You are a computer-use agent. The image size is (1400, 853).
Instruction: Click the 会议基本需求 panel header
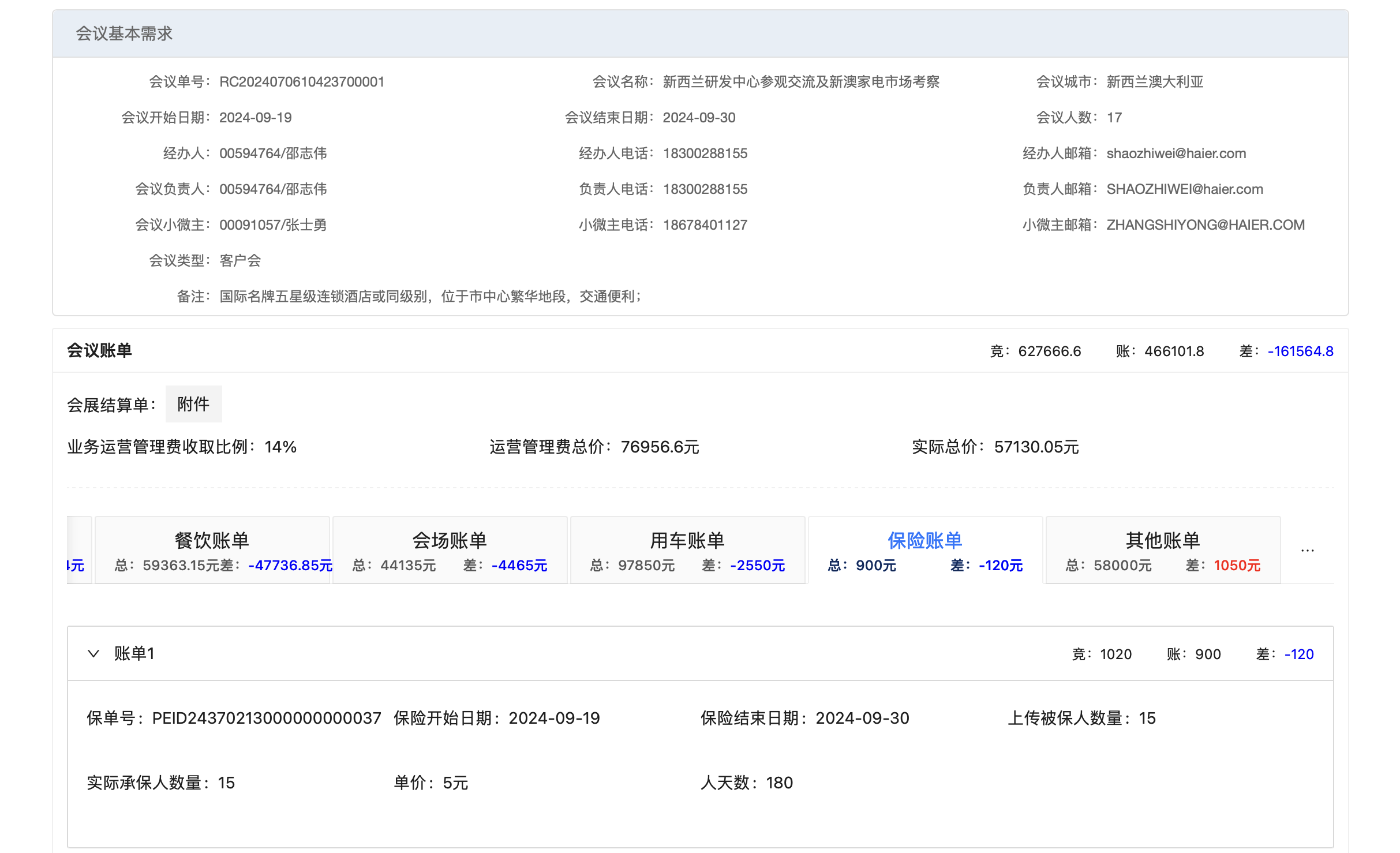click(x=124, y=33)
